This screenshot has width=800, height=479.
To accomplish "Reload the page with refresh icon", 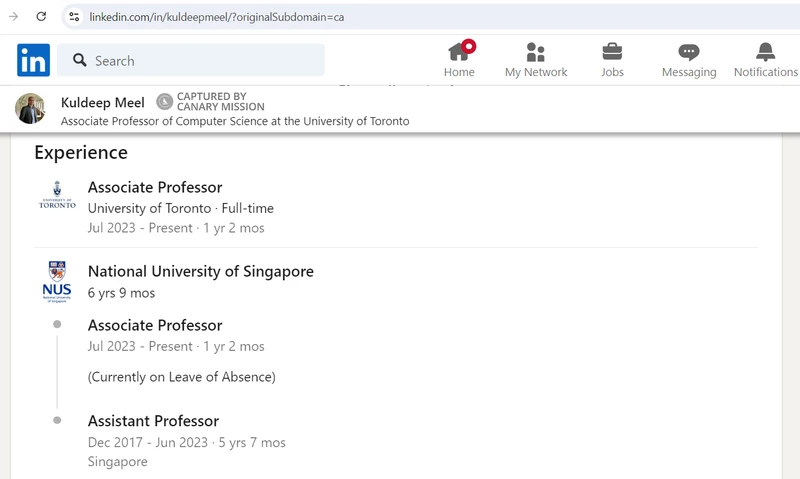I will point(41,16).
